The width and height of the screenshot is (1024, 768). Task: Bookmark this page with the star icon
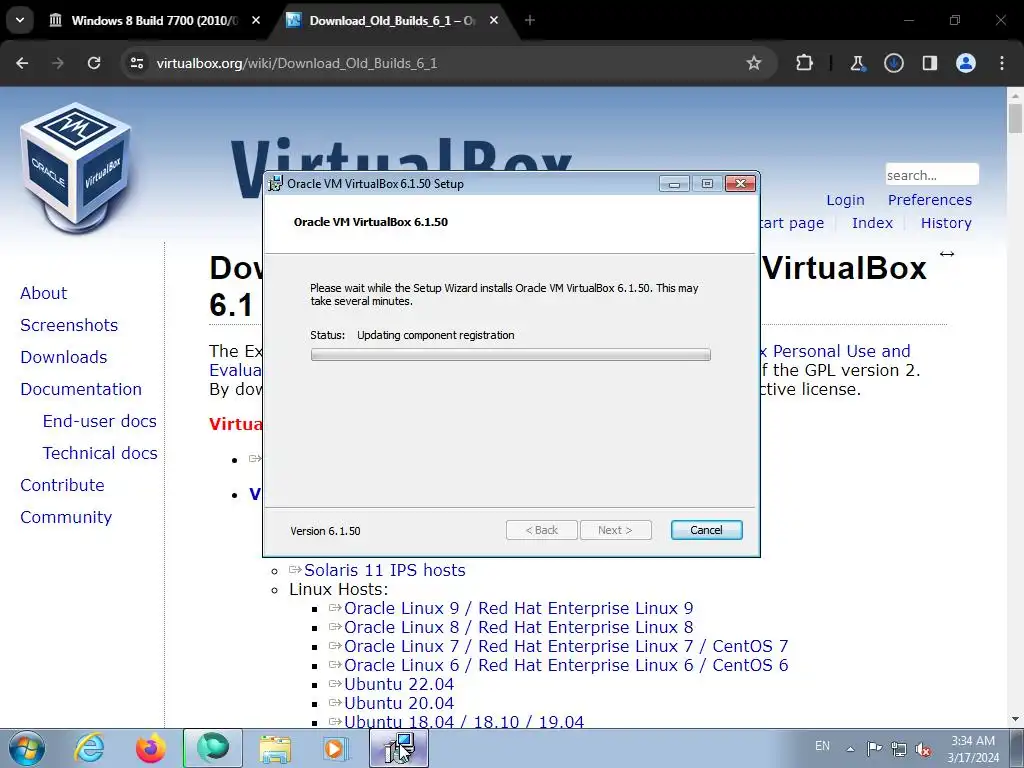coord(754,63)
